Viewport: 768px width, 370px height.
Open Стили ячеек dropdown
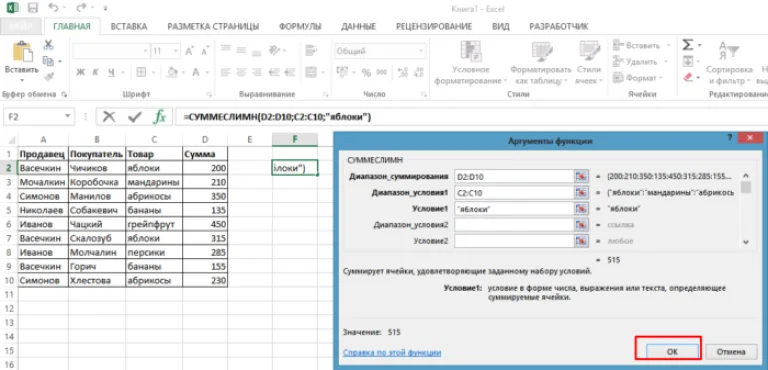(x=590, y=62)
